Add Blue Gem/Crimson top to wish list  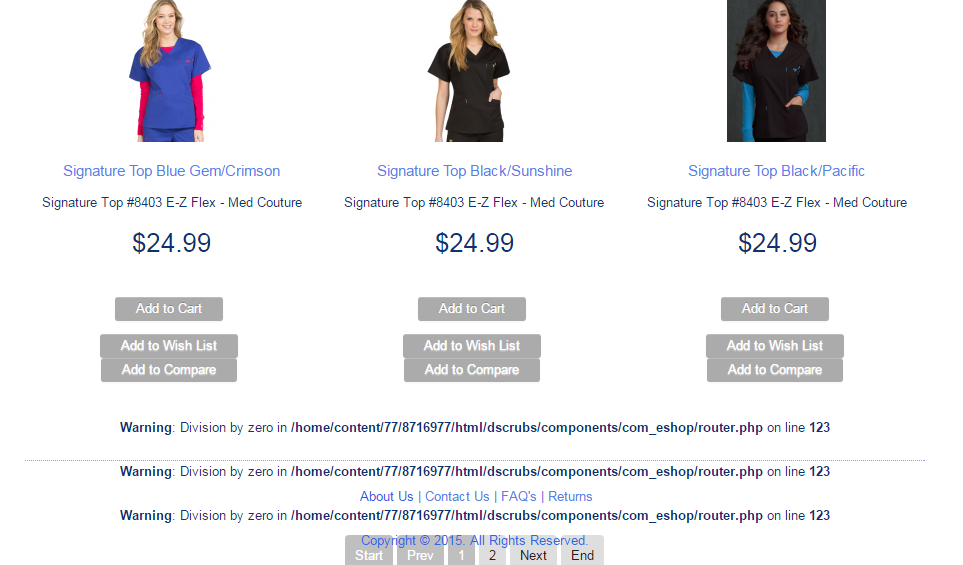(x=169, y=346)
